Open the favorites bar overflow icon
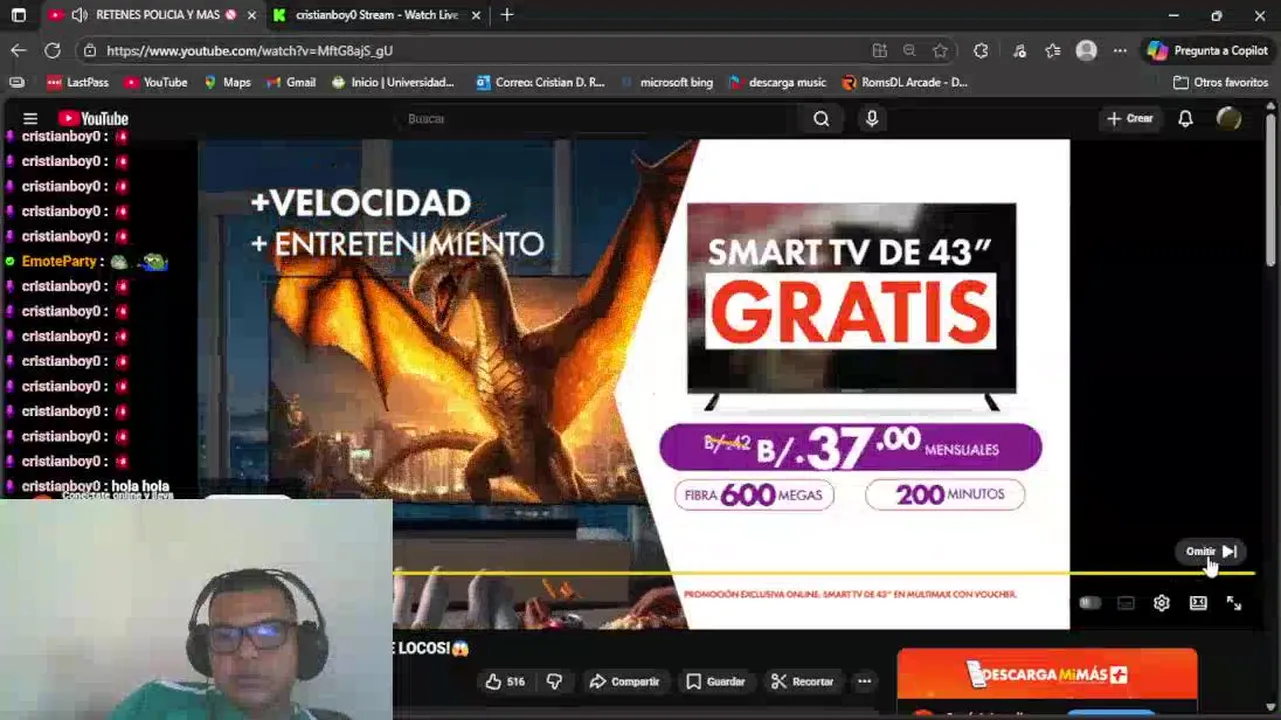This screenshot has width=1281, height=720. [x=16, y=82]
